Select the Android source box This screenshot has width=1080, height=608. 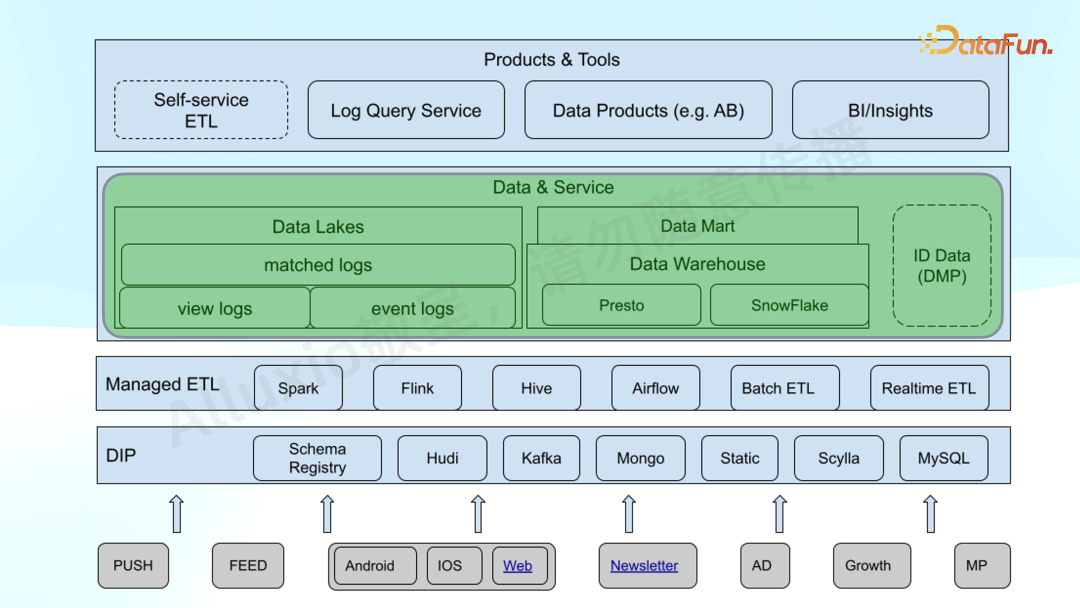coord(370,566)
